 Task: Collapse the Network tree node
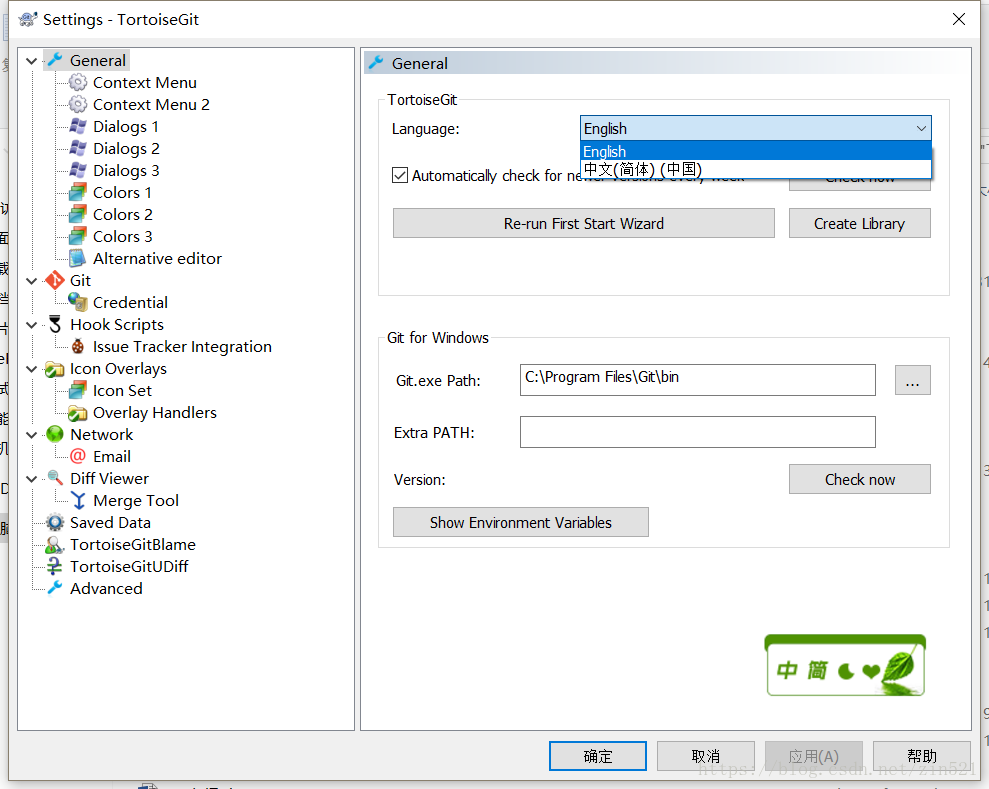coord(31,435)
